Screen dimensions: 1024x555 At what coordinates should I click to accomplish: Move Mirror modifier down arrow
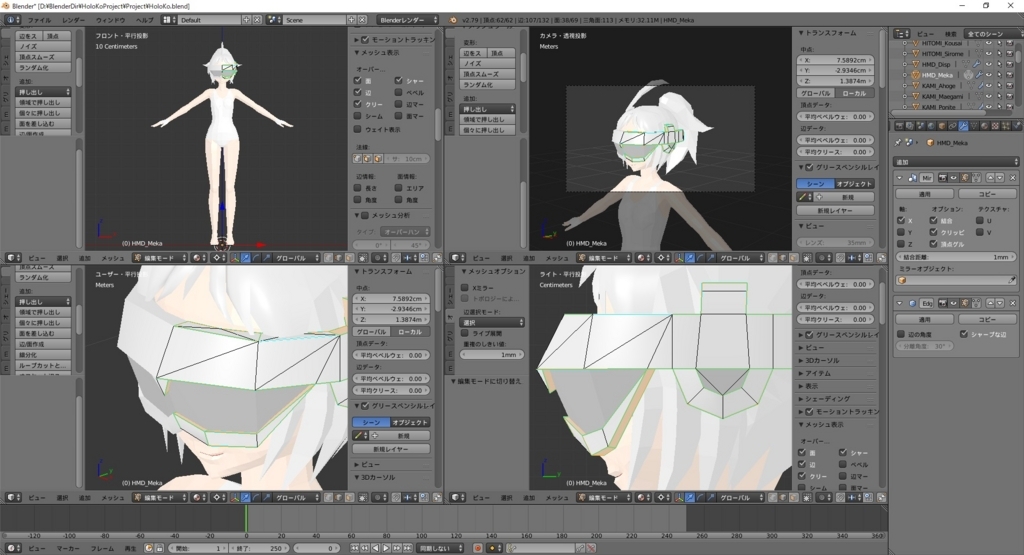[1000, 178]
